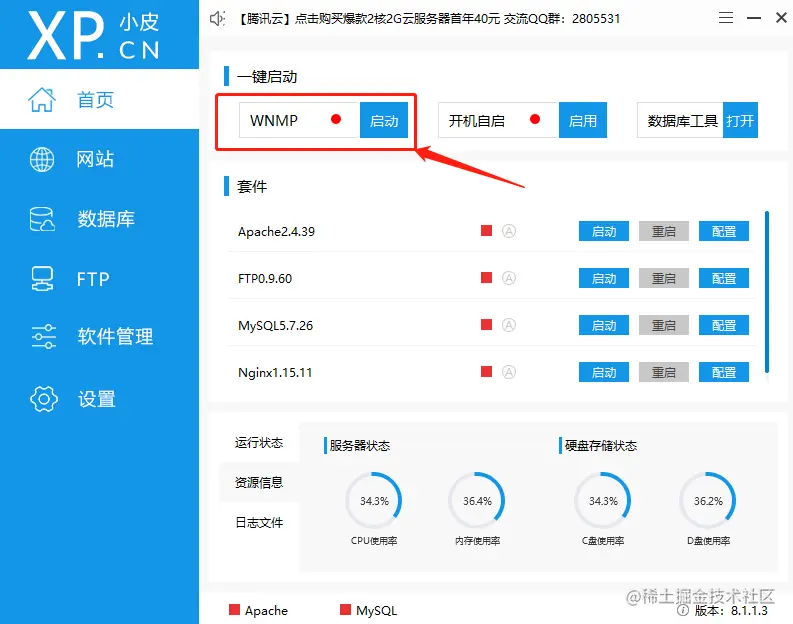
Task: Click 版本: 8.1.1.3 text
Action: pos(731,610)
